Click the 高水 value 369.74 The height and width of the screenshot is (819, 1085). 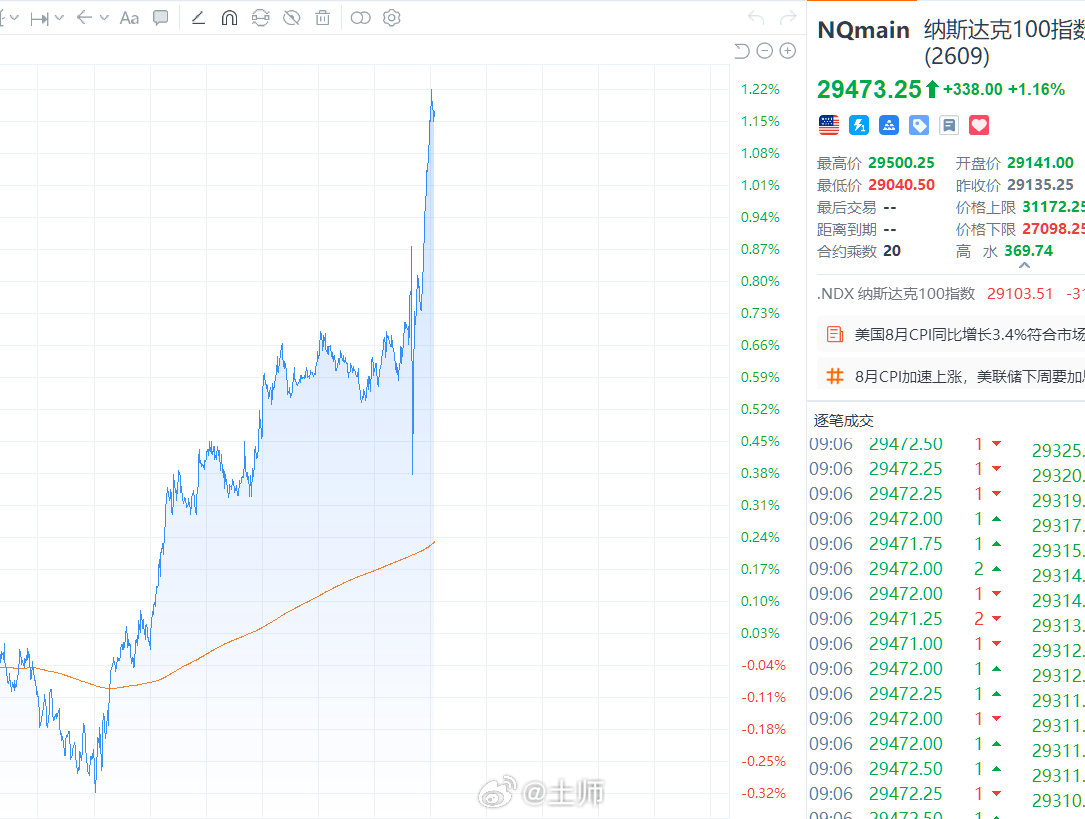[x=1028, y=251]
